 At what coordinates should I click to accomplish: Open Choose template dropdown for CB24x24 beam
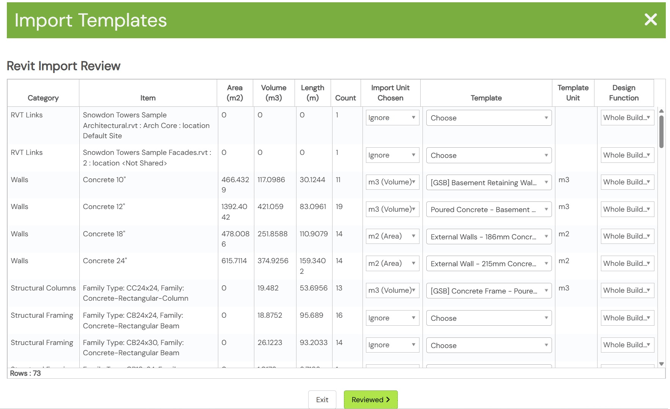pyautogui.click(x=488, y=318)
